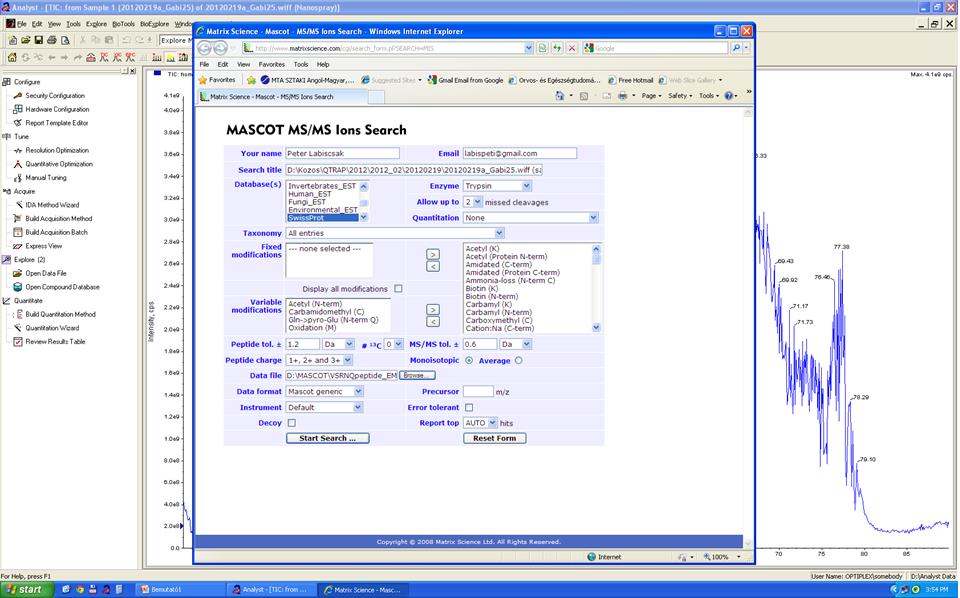Click the Express View icon
The image size is (960, 598).
point(18,246)
